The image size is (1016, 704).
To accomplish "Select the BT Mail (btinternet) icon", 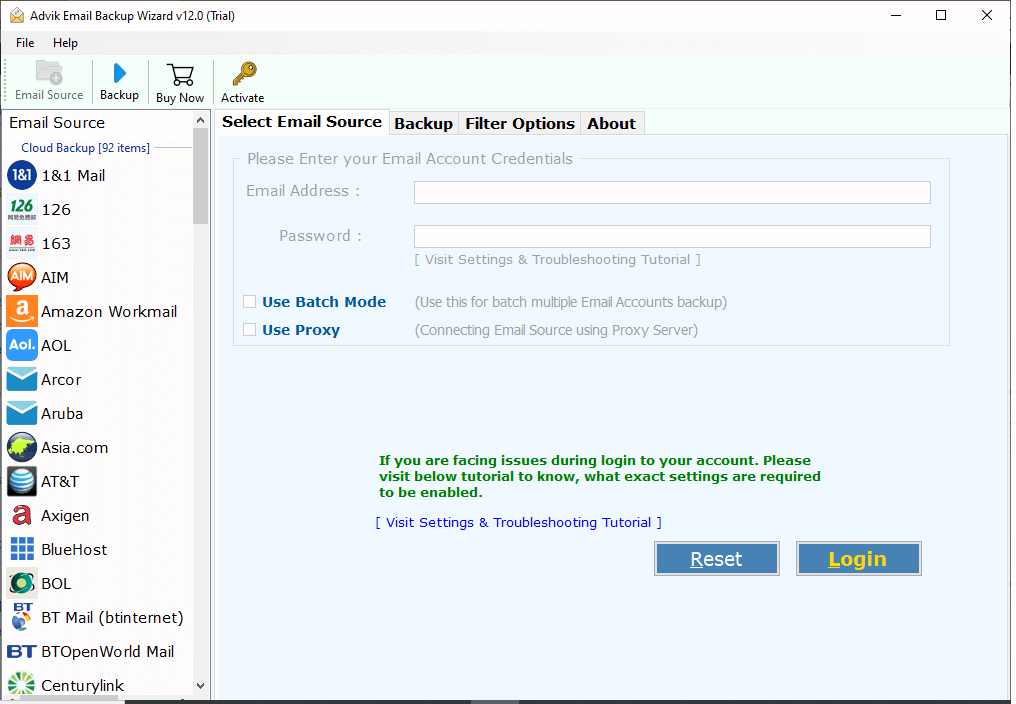I will [x=22, y=617].
